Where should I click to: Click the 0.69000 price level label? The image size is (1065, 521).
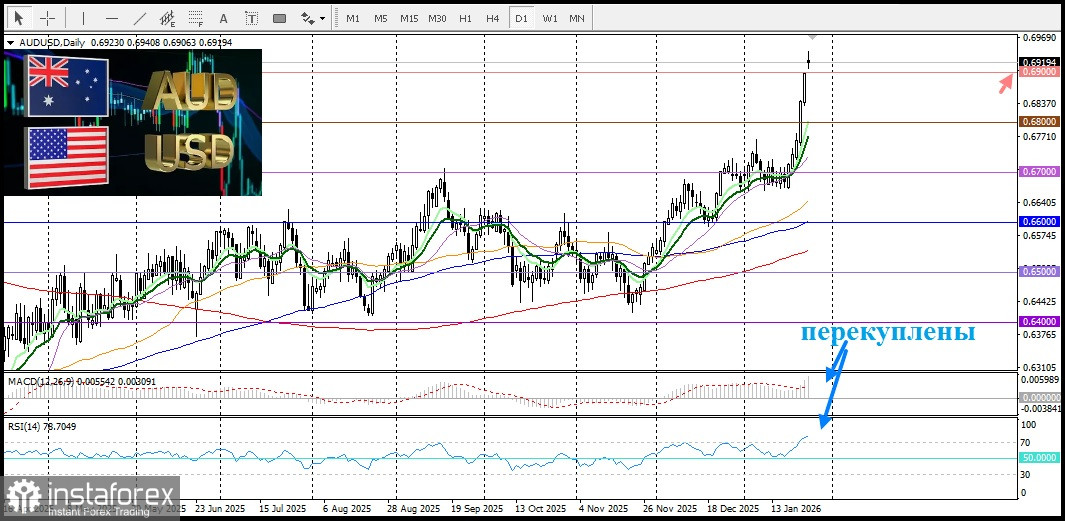pos(1037,72)
